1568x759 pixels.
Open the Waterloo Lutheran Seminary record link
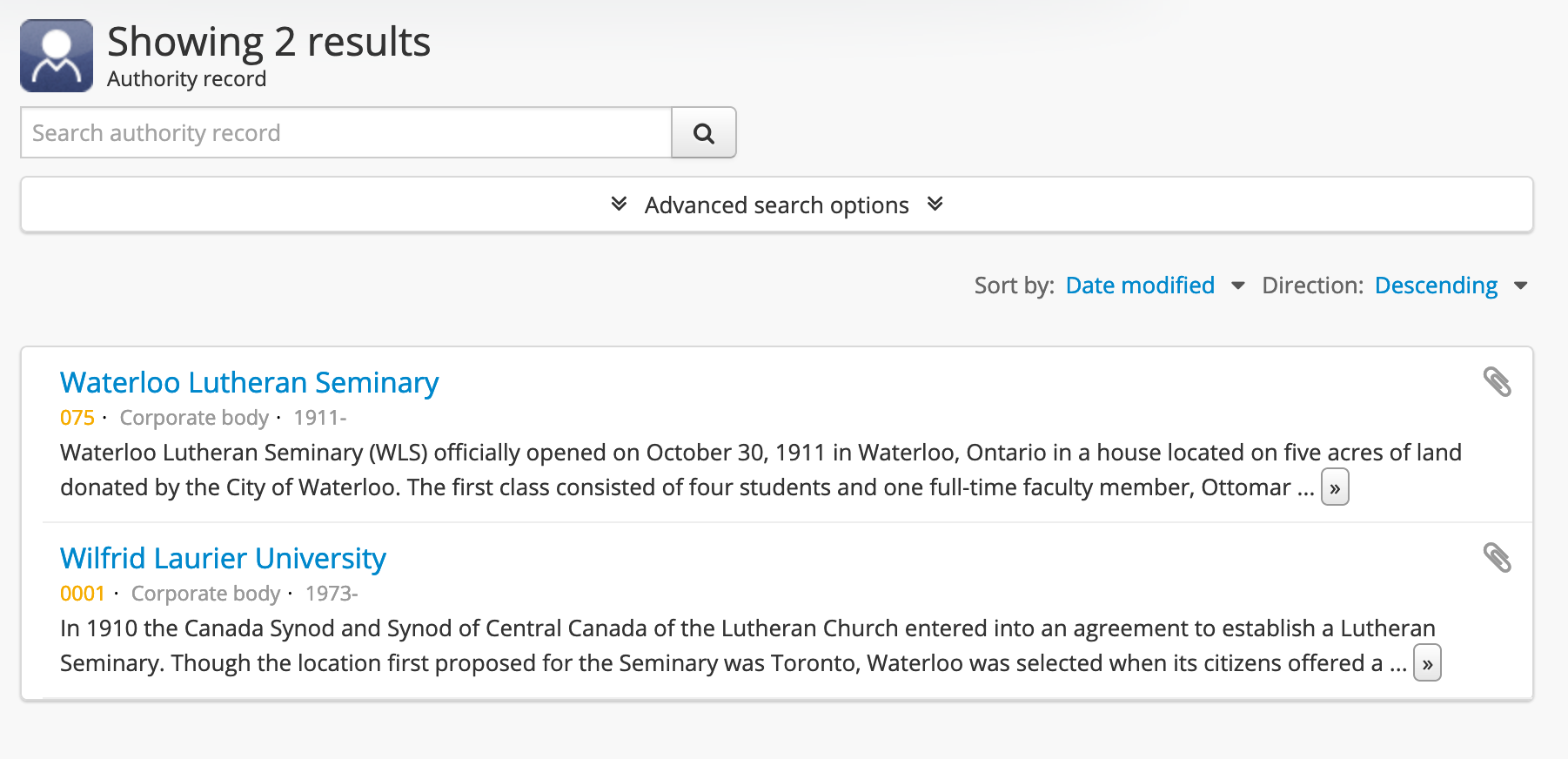[249, 383]
